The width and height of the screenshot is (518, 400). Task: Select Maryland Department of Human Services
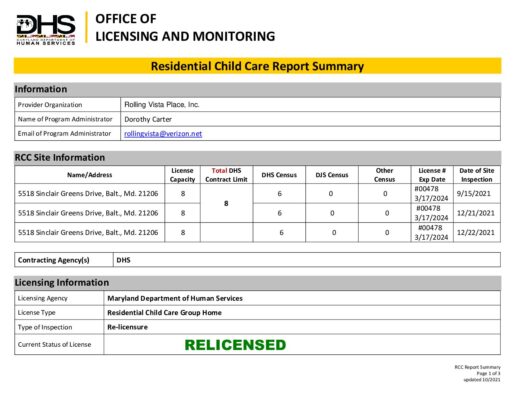pyautogui.click(x=175, y=298)
